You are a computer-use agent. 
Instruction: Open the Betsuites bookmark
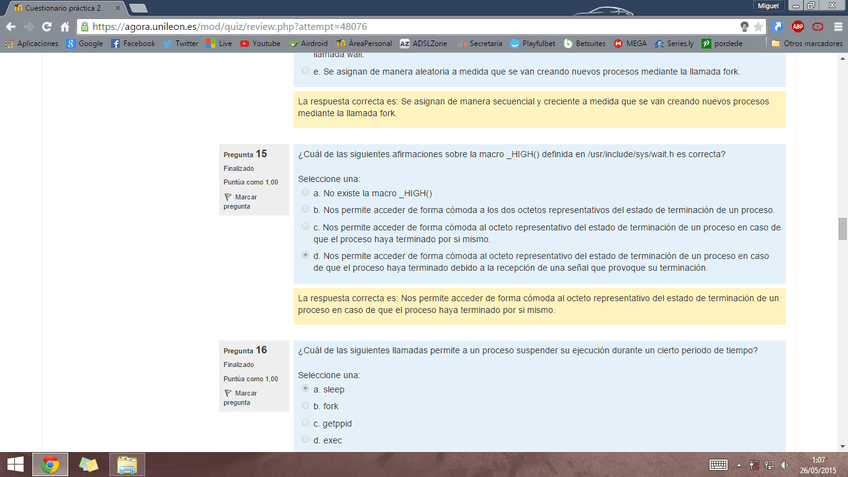coord(585,43)
